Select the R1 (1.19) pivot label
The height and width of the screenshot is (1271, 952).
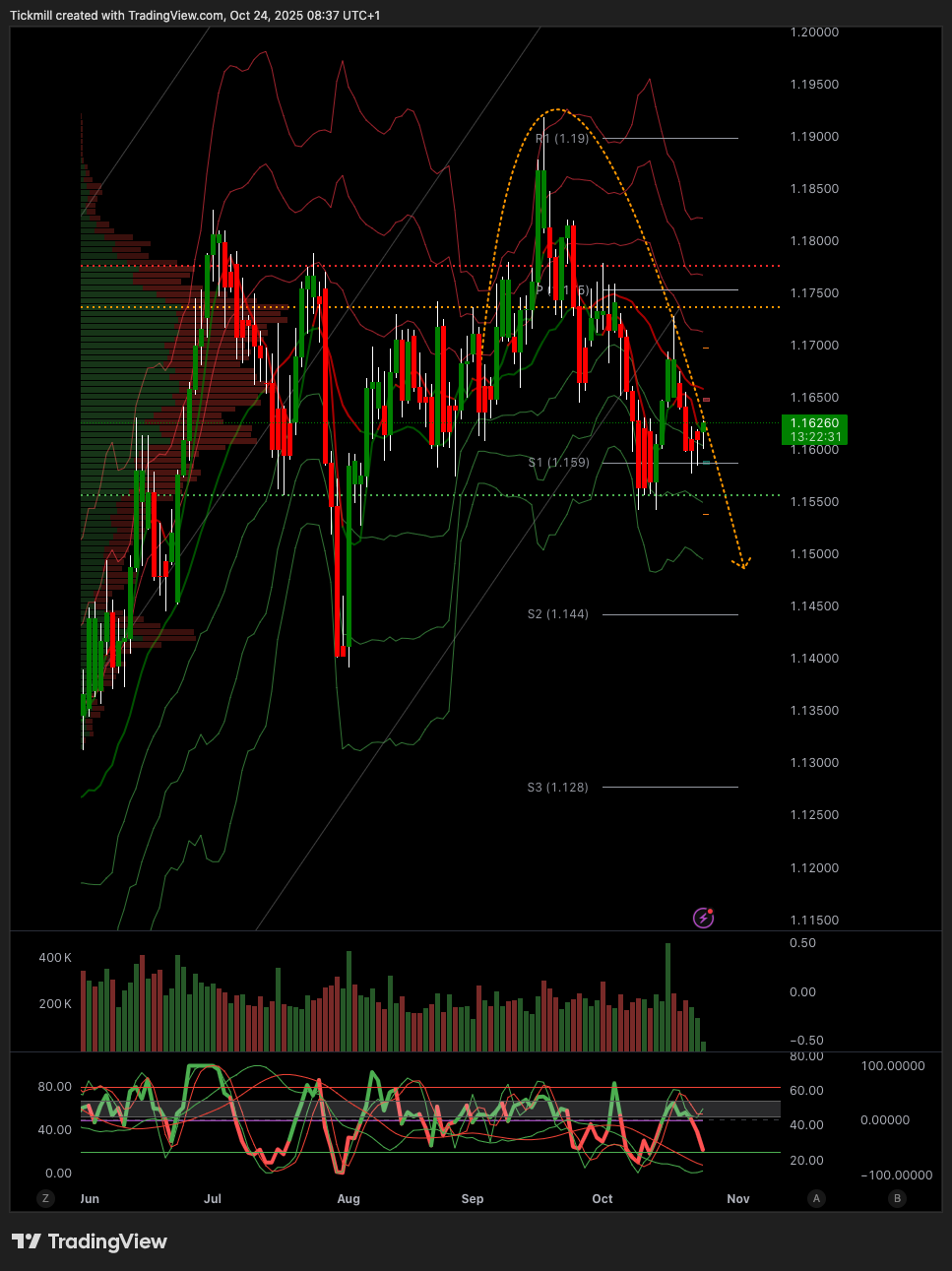[563, 139]
